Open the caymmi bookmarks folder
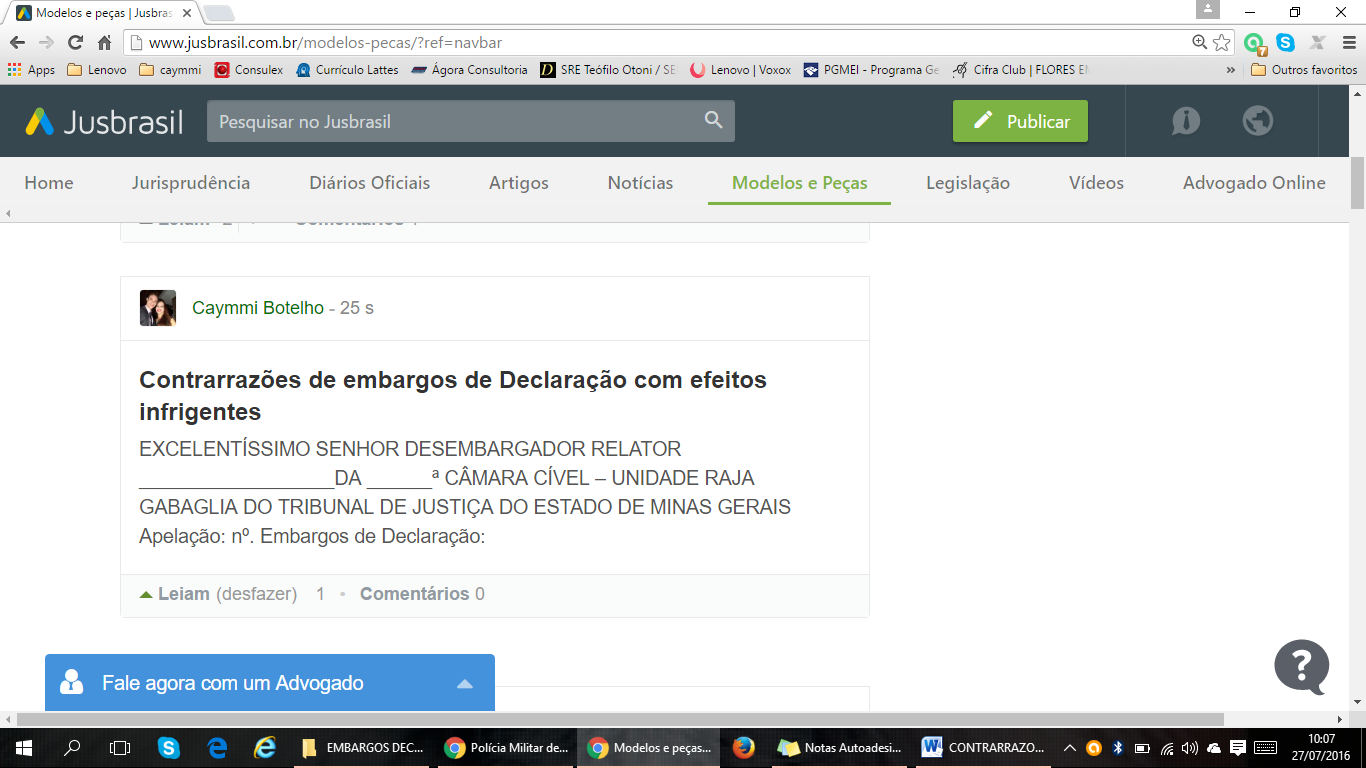The width and height of the screenshot is (1366, 768). 170,70
